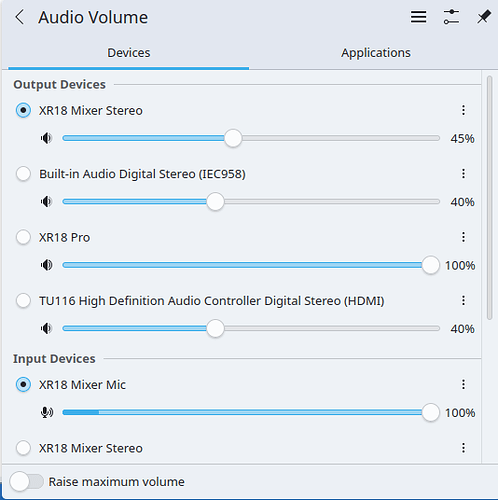Click XR18 Mixer Stereo 45% volume slider handle
The height and width of the screenshot is (500, 498).
click(x=233, y=138)
